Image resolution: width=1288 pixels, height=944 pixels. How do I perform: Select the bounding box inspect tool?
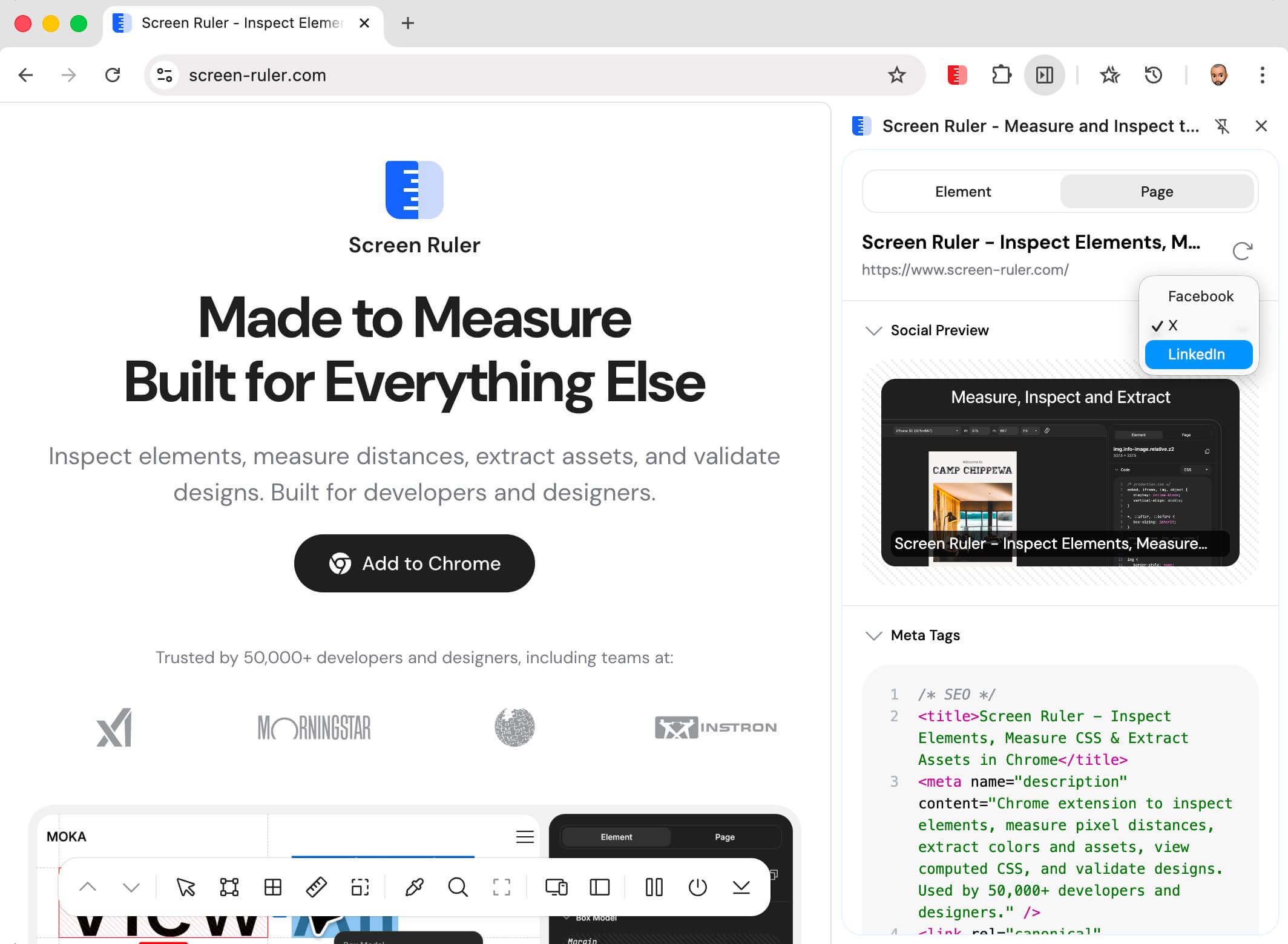click(x=229, y=887)
